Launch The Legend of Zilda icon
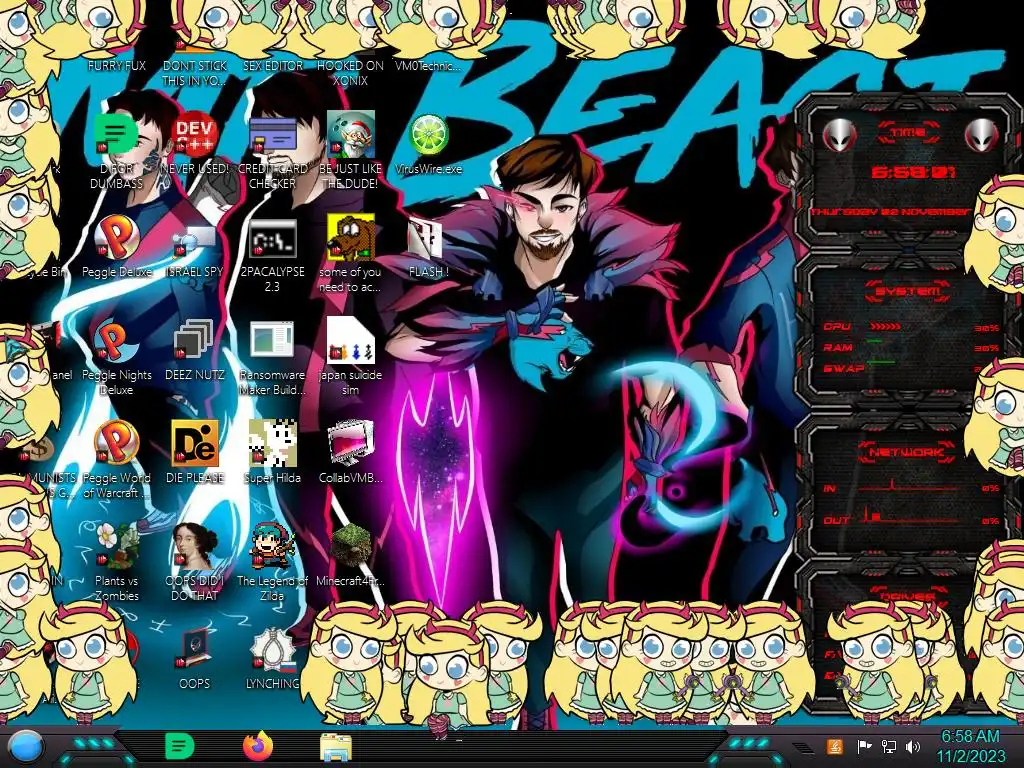The image size is (1024, 768). (x=272, y=546)
